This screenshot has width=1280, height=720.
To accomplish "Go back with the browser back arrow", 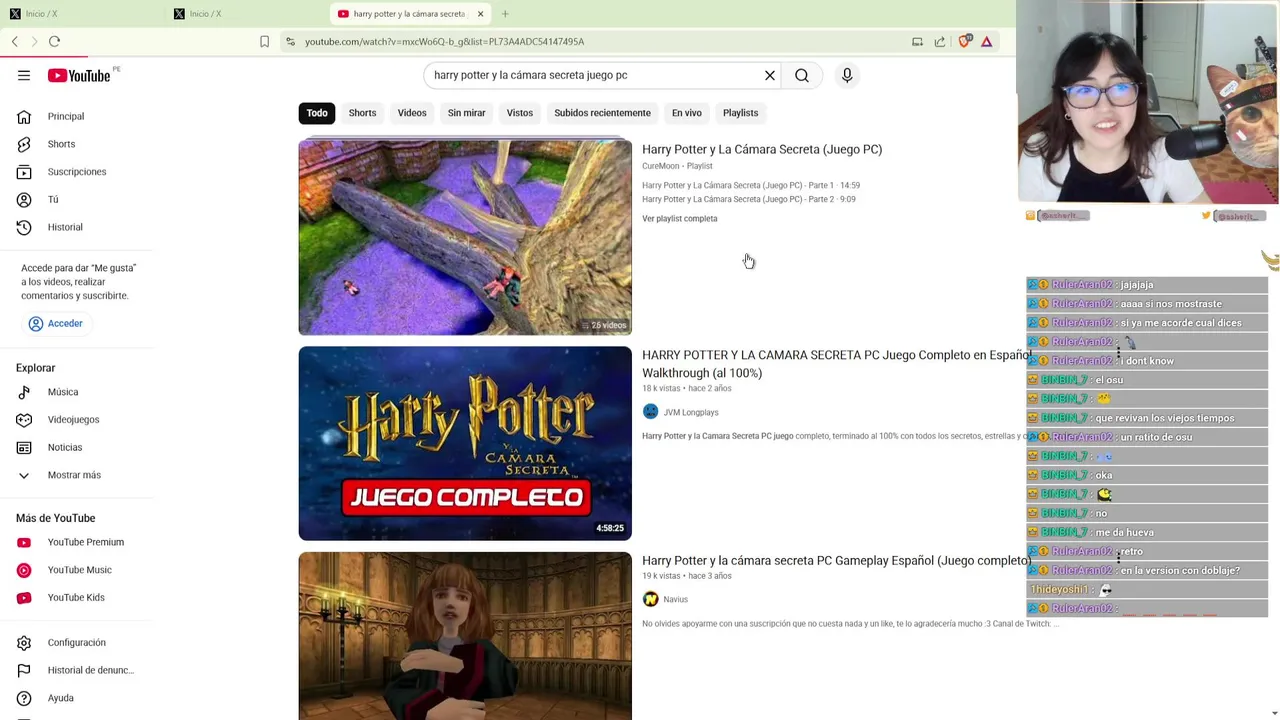I will 15,41.
